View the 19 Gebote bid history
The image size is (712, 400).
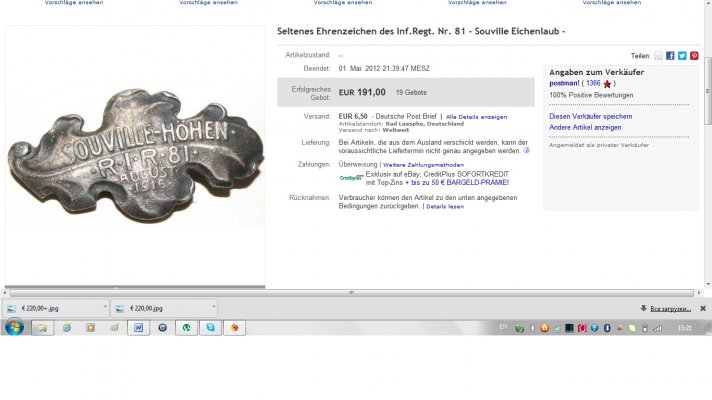coord(411,93)
